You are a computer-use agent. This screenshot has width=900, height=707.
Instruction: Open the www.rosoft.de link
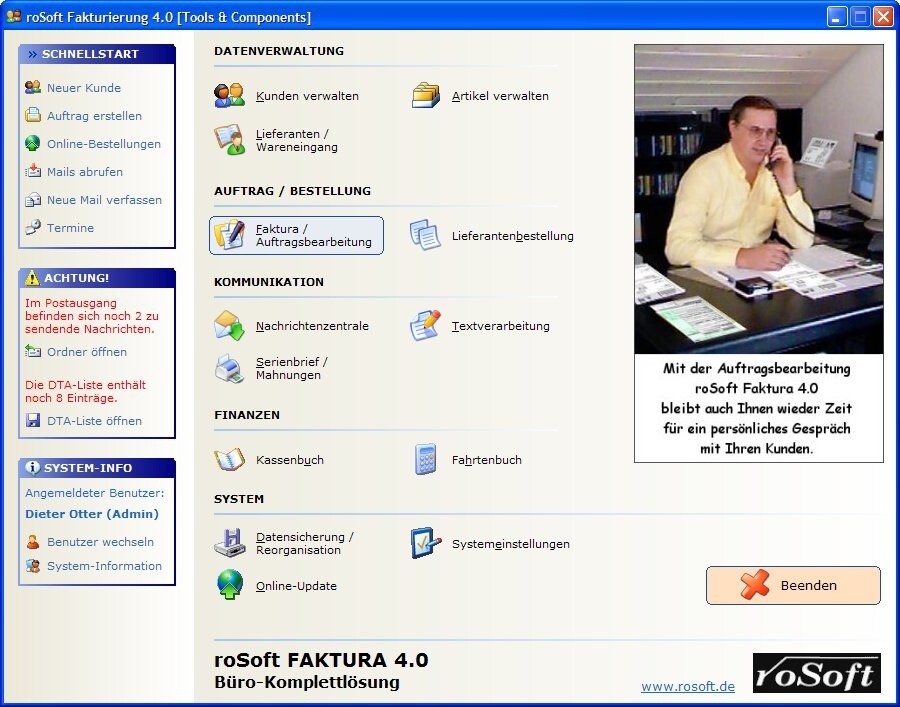click(688, 686)
